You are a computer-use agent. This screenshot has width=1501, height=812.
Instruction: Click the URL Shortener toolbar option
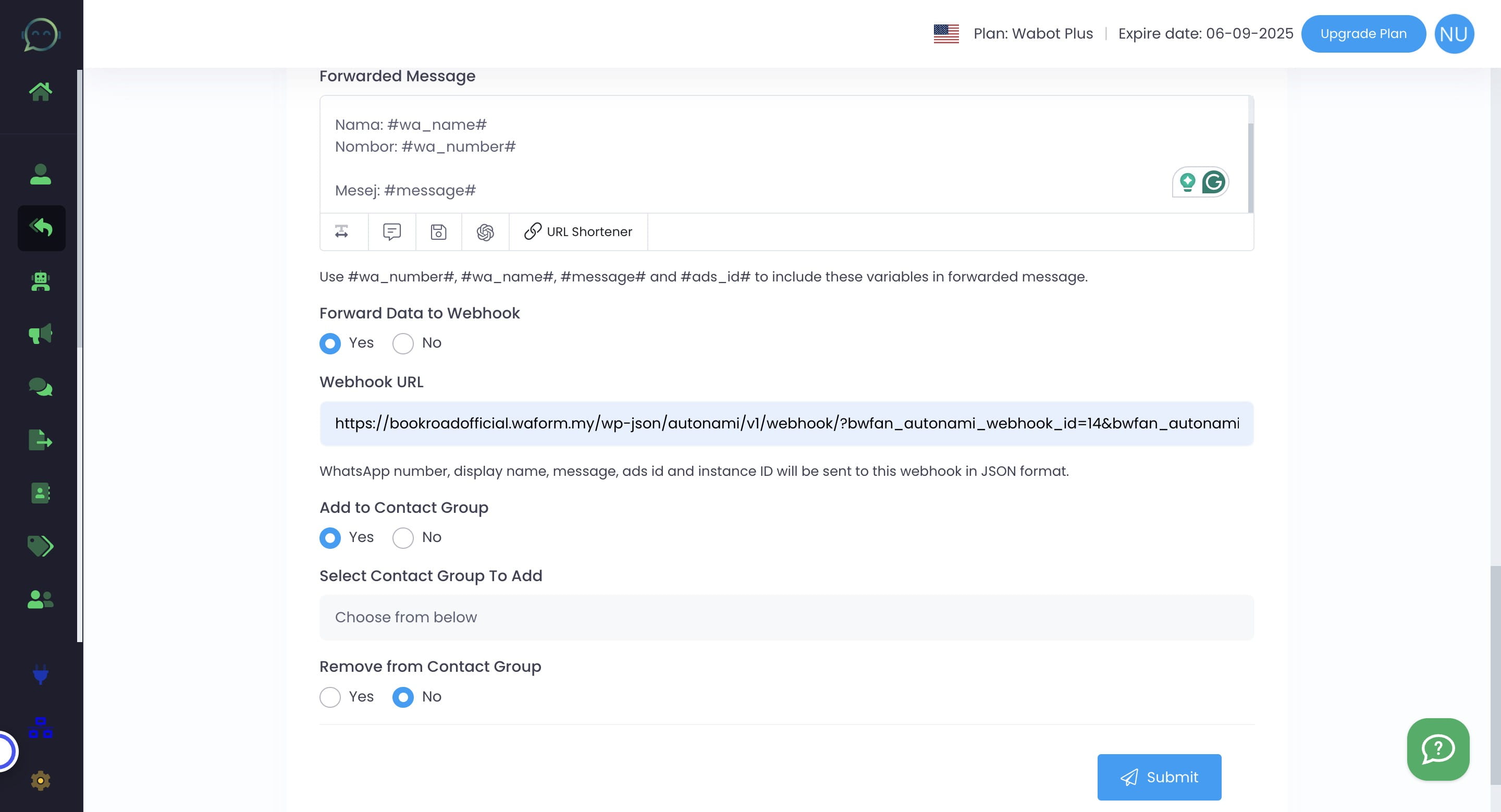(x=578, y=231)
